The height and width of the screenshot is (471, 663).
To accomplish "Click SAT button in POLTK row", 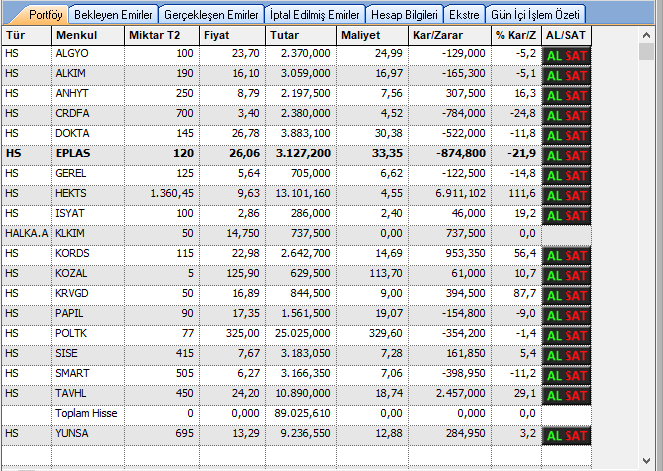I will [x=576, y=336].
